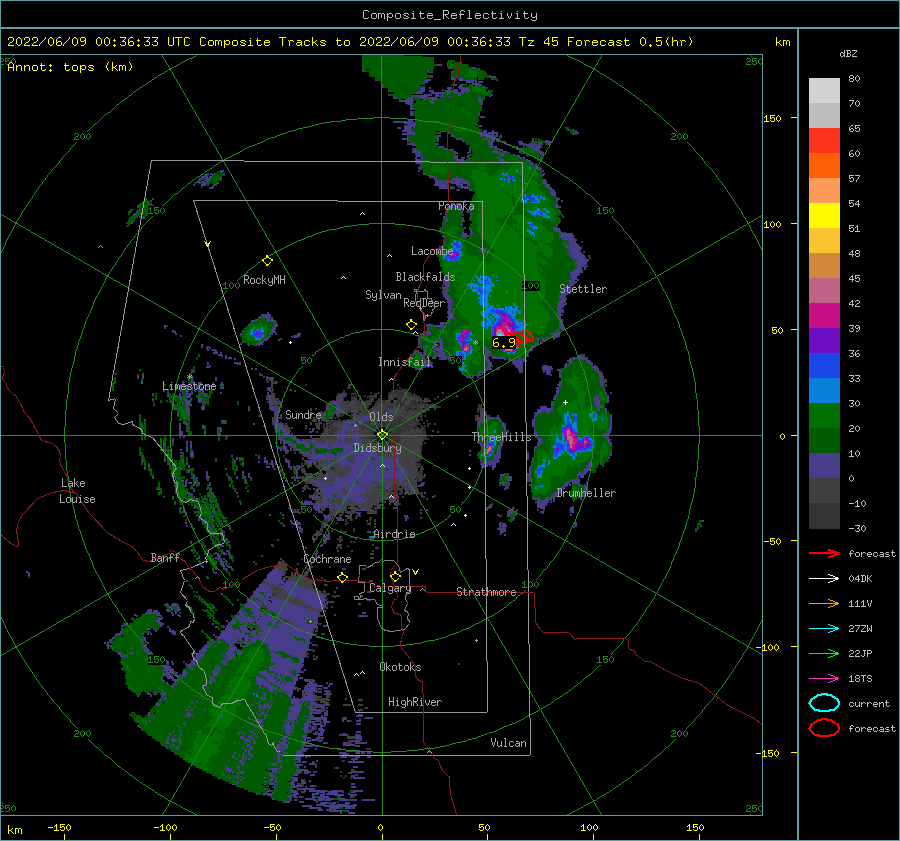Click the dBZ legend heading

[x=848, y=54]
